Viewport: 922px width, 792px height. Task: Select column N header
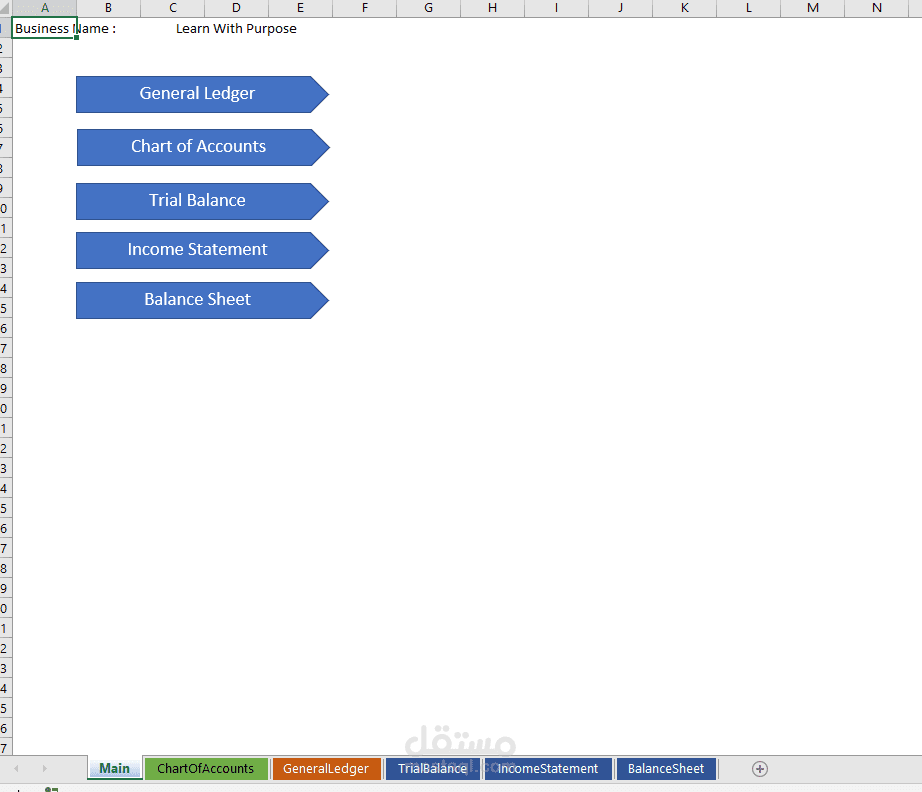[876, 8]
